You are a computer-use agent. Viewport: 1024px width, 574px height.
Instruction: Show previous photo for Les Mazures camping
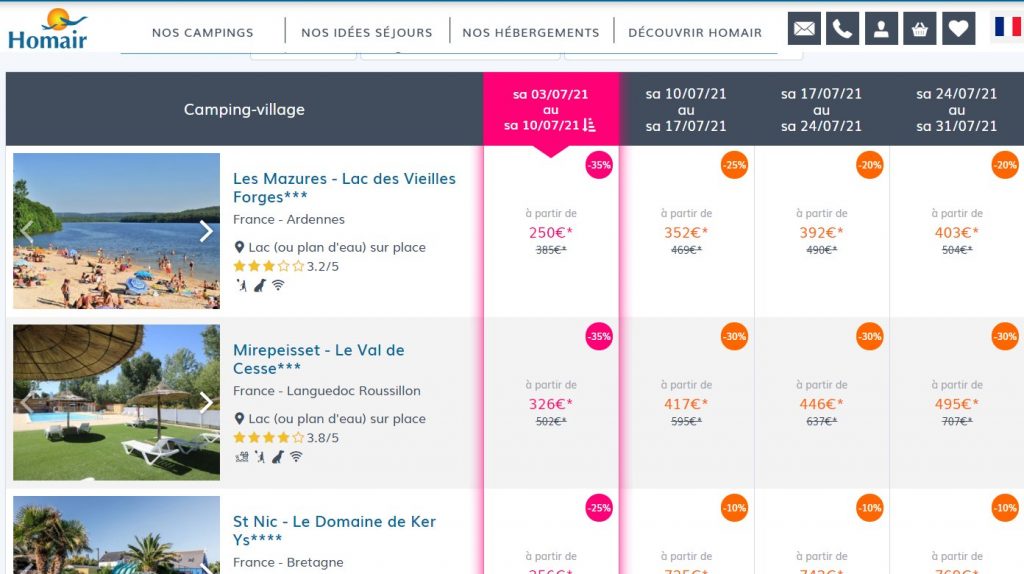click(x=27, y=231)
